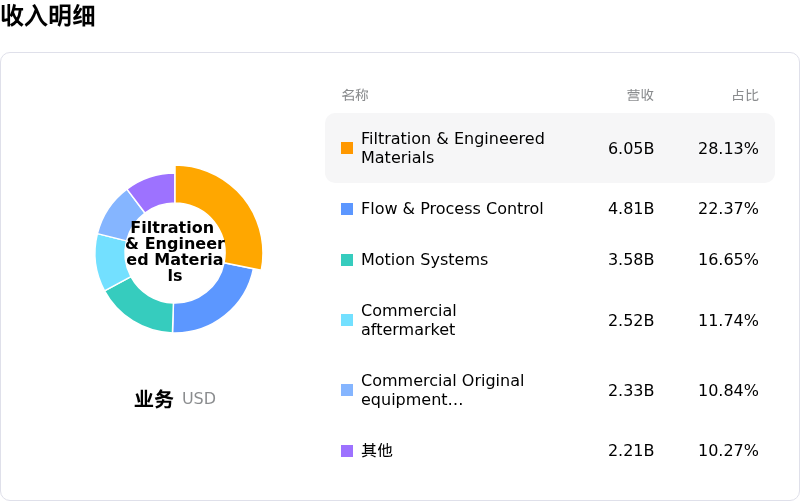The image size is (800, 501).
Task: Click the orange Filtration legend swatch
Action: (347, 148)
